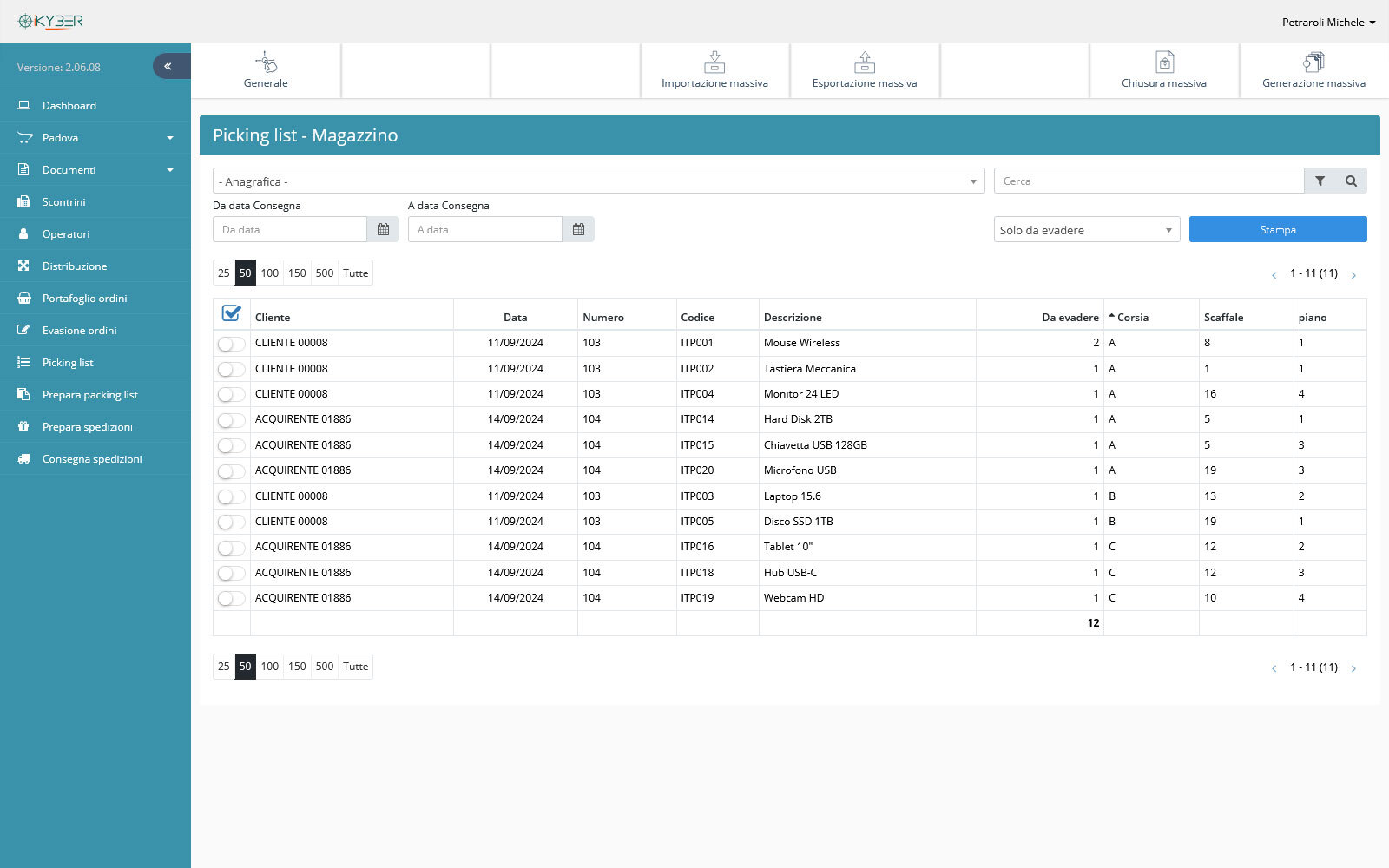The image size is (1389, 868).
Task: Click the Prepara spedizioni gift icon
Action: [x=23, y=426]
